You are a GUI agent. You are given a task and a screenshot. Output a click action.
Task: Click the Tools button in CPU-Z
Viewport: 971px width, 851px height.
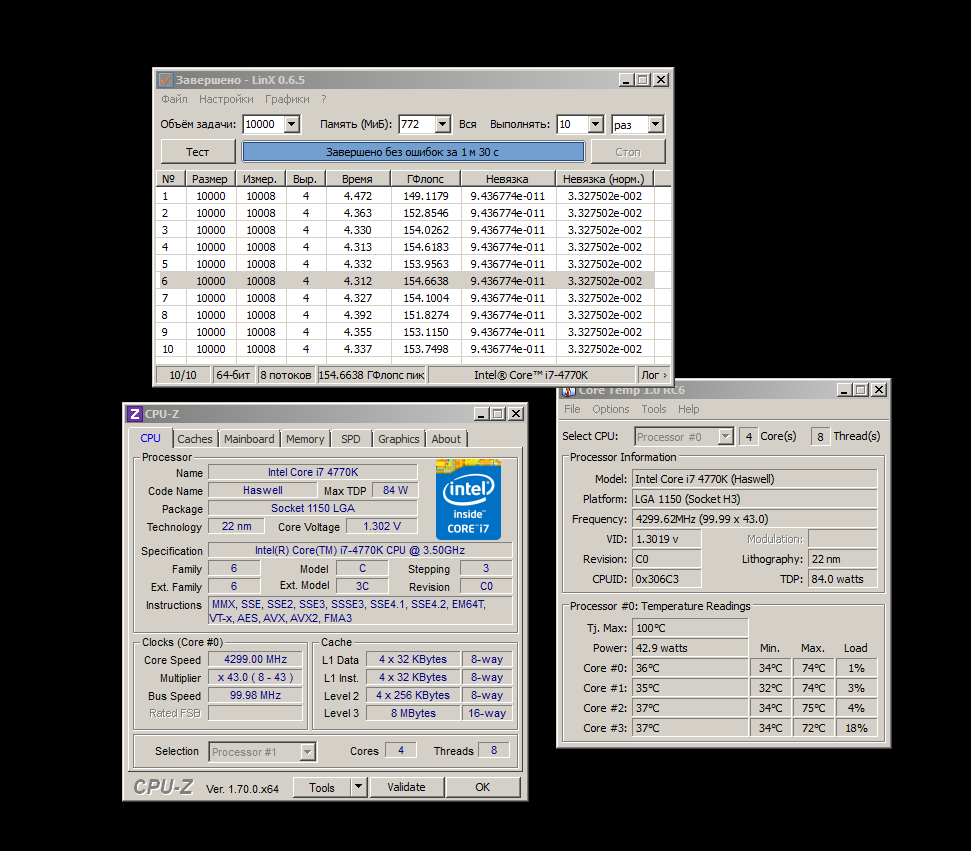tap(322, 787)
